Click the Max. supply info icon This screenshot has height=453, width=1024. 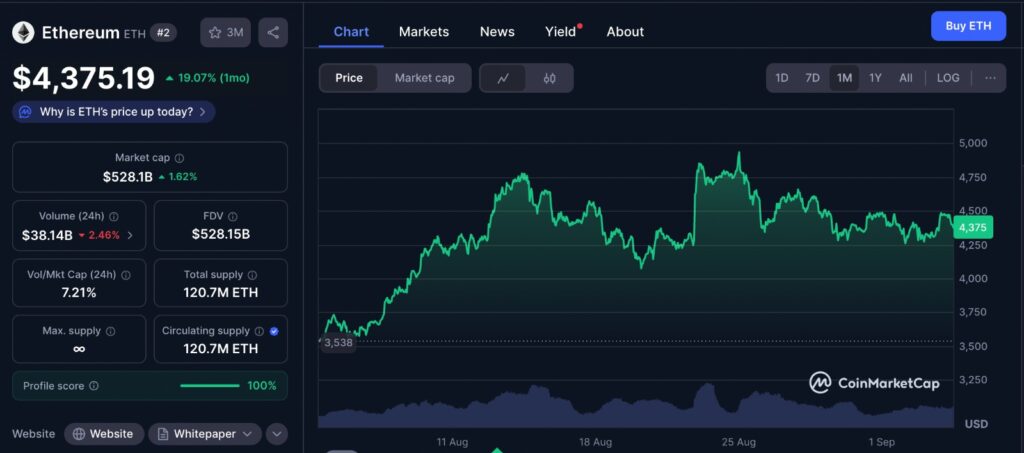click(110, 331)
